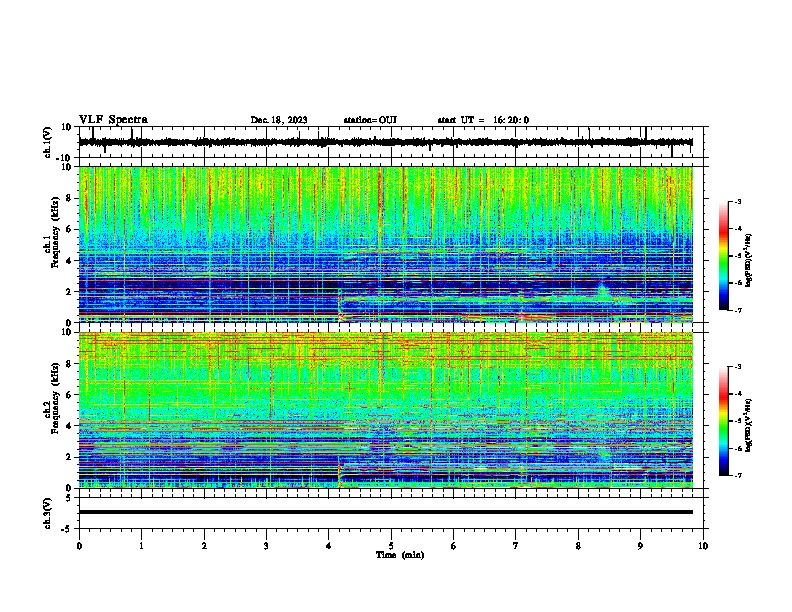Click the ch.2 colorbar log PSD label

pos(748,425)
